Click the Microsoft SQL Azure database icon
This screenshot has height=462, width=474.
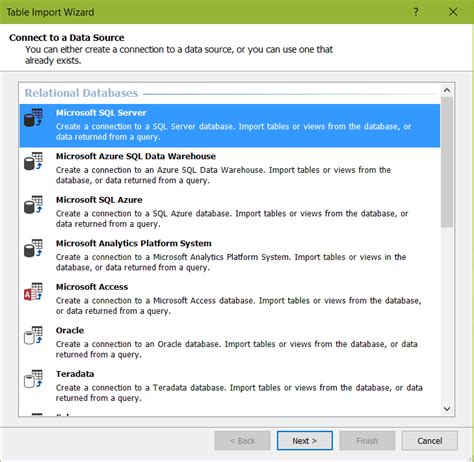click(33, 205)
